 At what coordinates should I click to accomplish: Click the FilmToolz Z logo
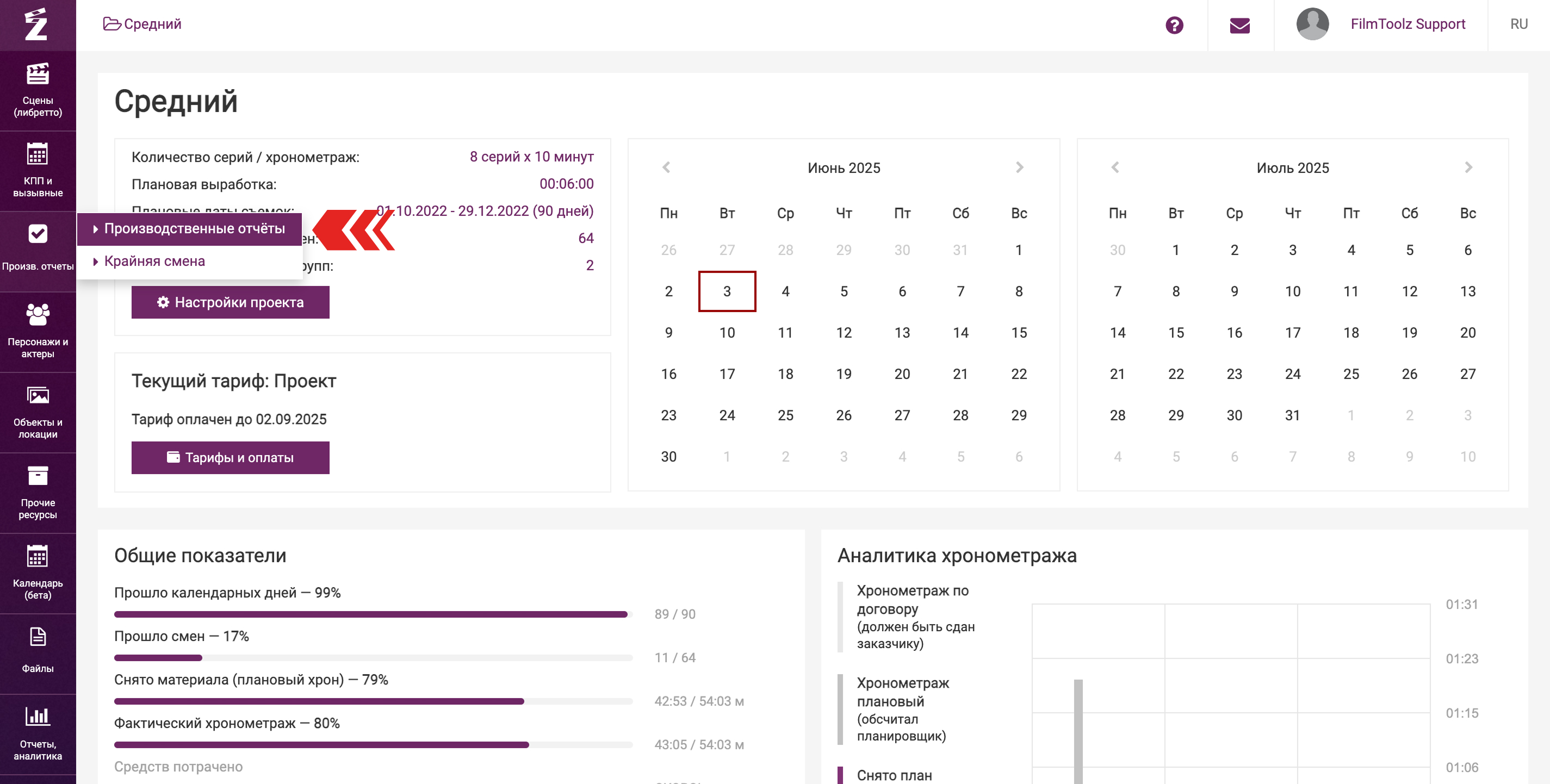[36, 24]
